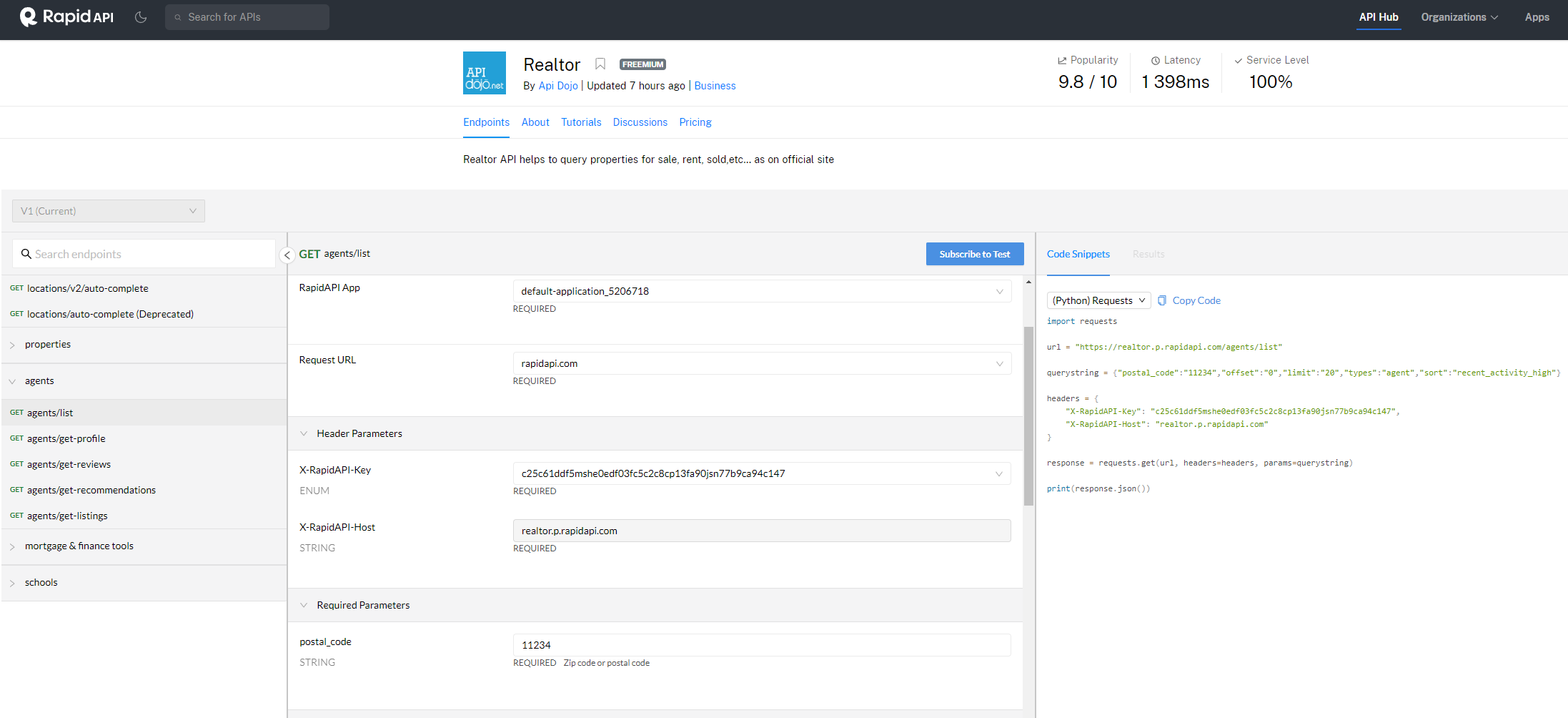Click the 9.8 / 10 popularity score

point(1088,82)
